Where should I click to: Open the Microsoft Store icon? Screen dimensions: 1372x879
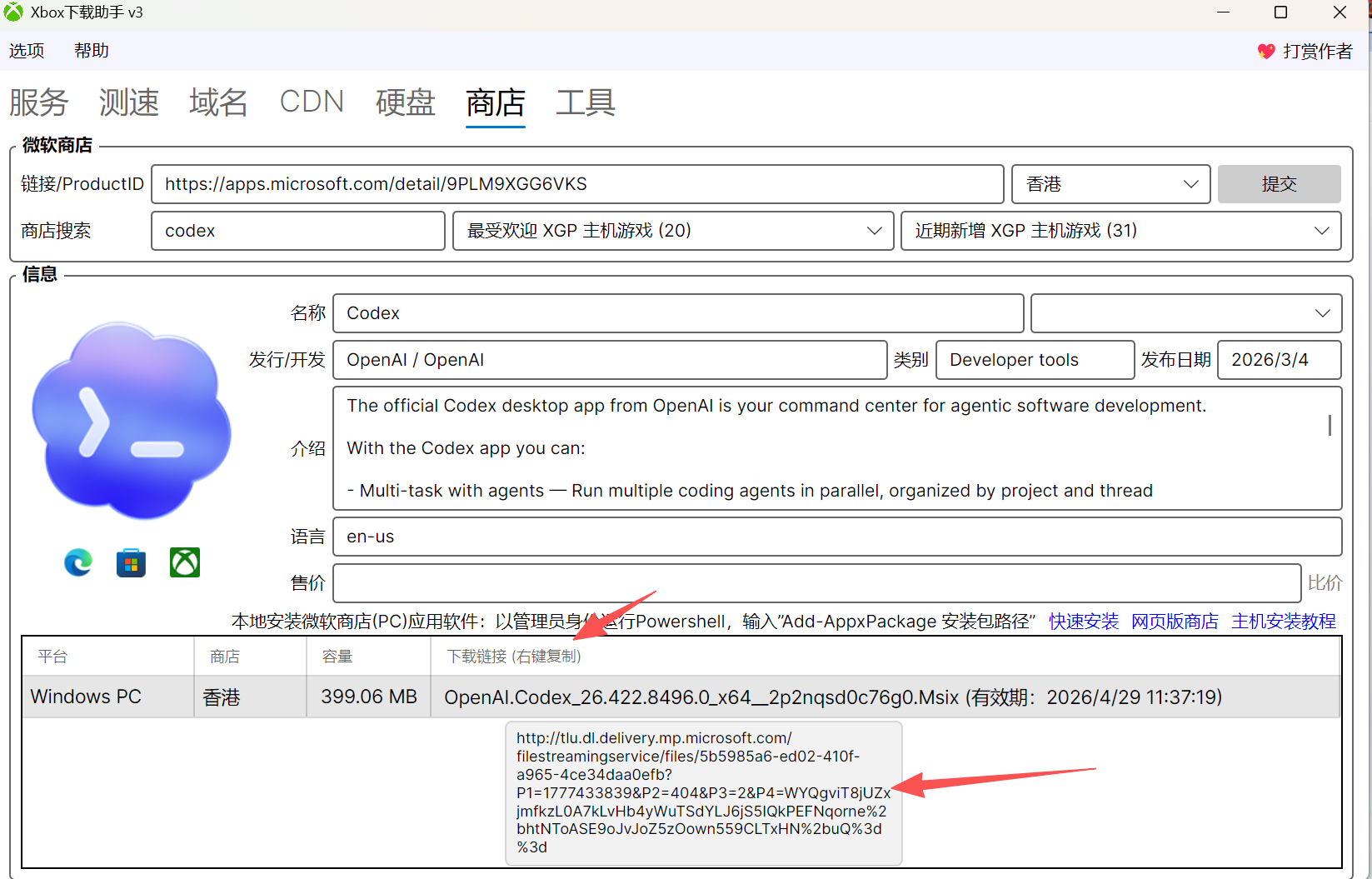click(131, 563)
